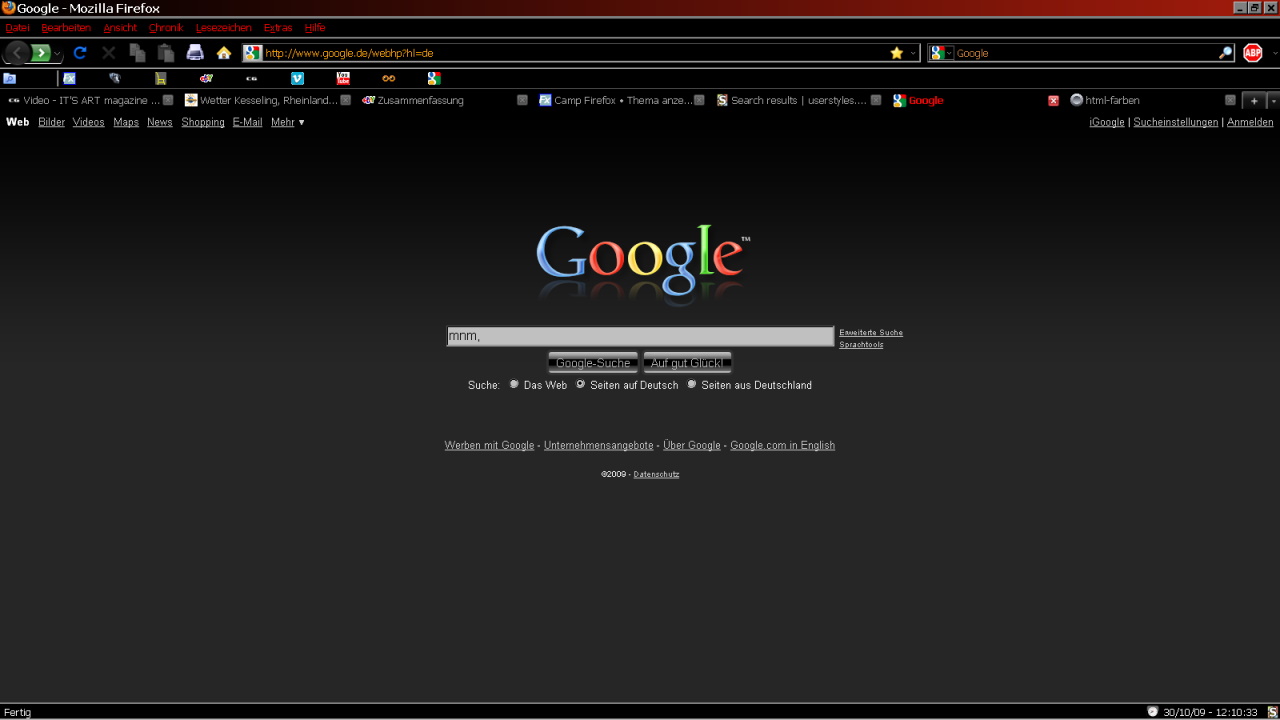Click the Stylish S icon in the status bar
This screenshot has height=720, width=1280.
(1272, 712)
